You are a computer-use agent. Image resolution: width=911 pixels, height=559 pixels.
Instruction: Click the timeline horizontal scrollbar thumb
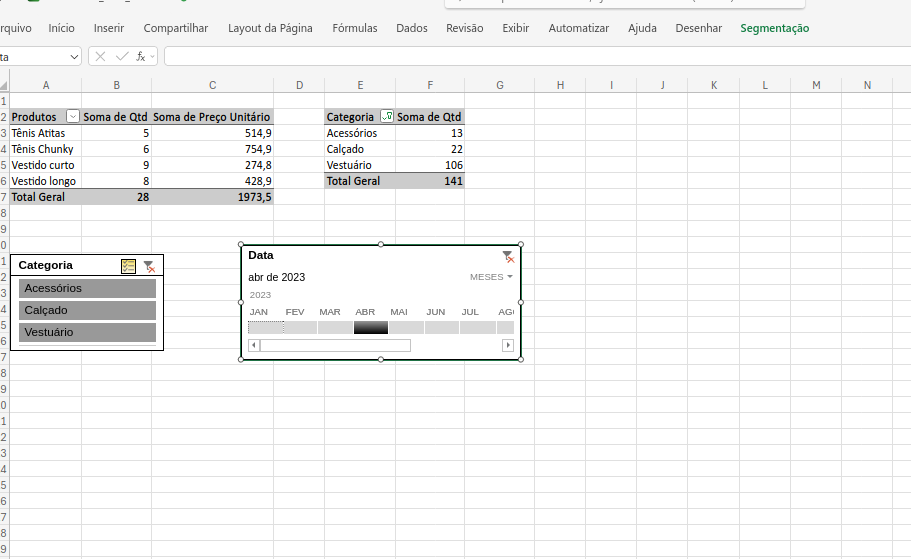click(335, 345)
